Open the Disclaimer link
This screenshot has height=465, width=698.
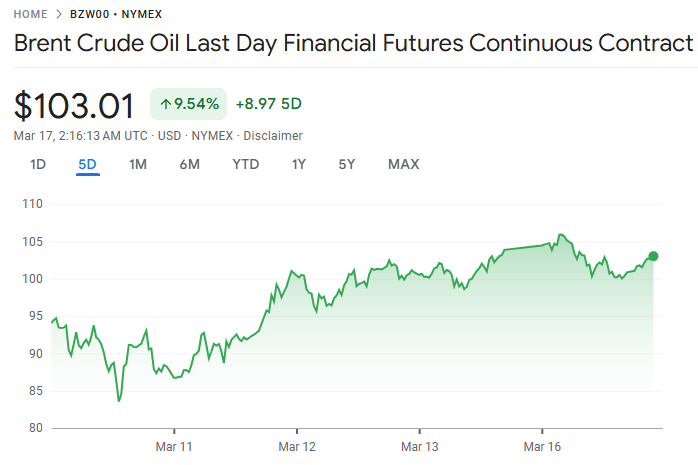click(273, 135)
